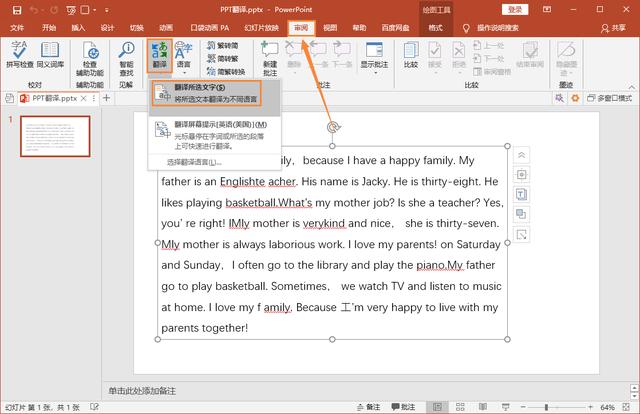The image size is (640, 414).
Task: Click the Save icon in the title bar
Action: coord(17,10)
